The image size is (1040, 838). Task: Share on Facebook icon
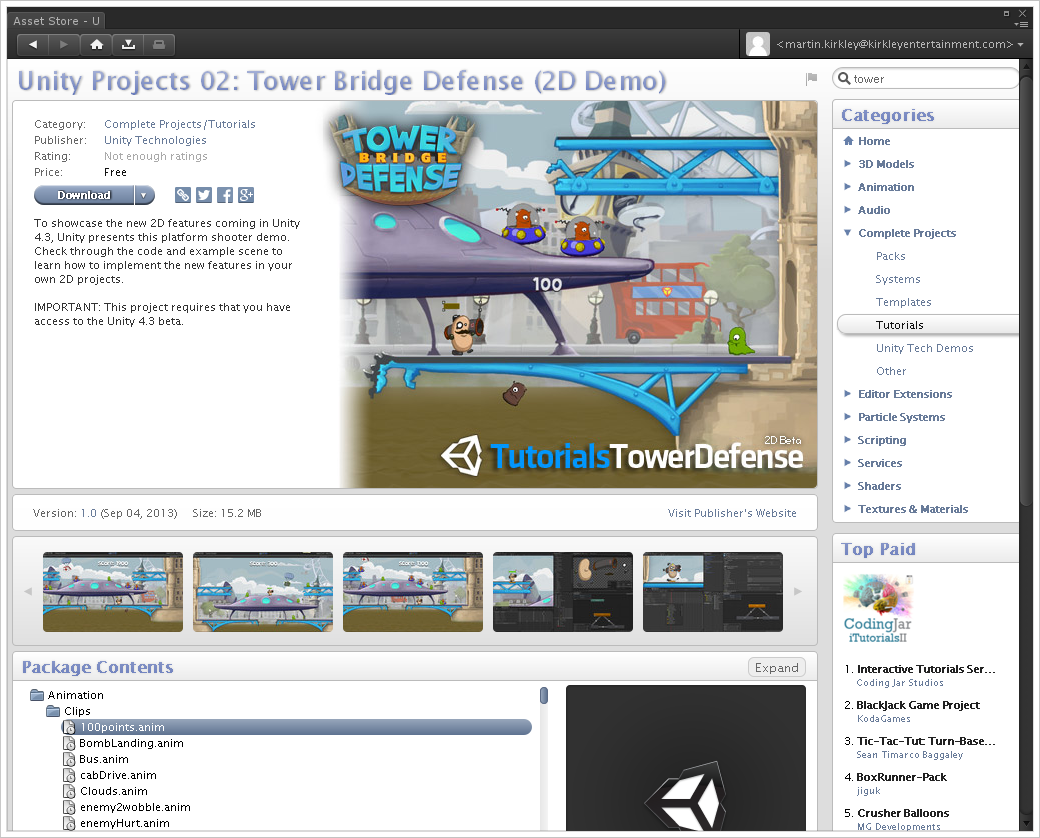[x=225, y=195]
